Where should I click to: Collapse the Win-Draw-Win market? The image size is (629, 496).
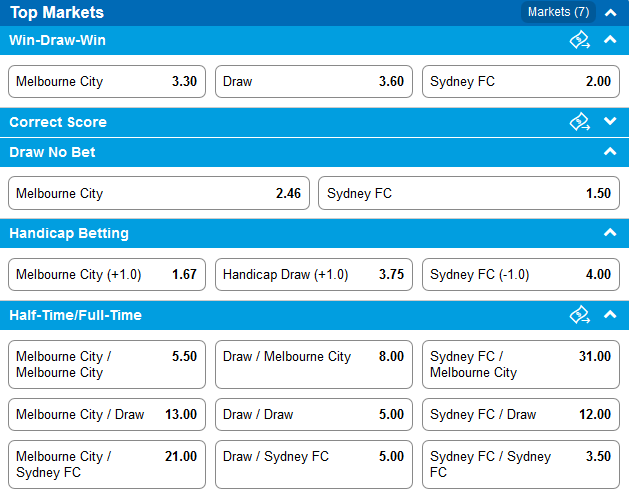(x=610, y=39)
